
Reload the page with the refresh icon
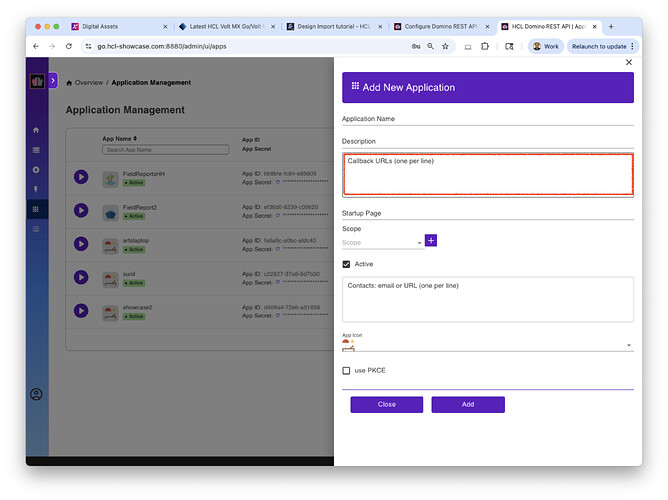69,46
